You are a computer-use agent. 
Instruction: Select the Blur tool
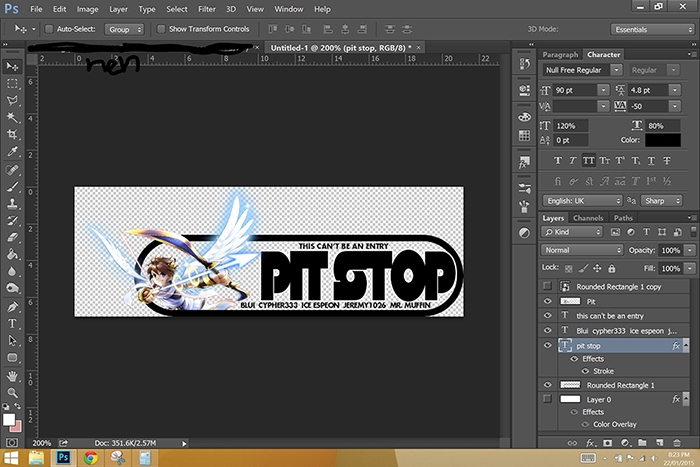[x=12, y=271]
